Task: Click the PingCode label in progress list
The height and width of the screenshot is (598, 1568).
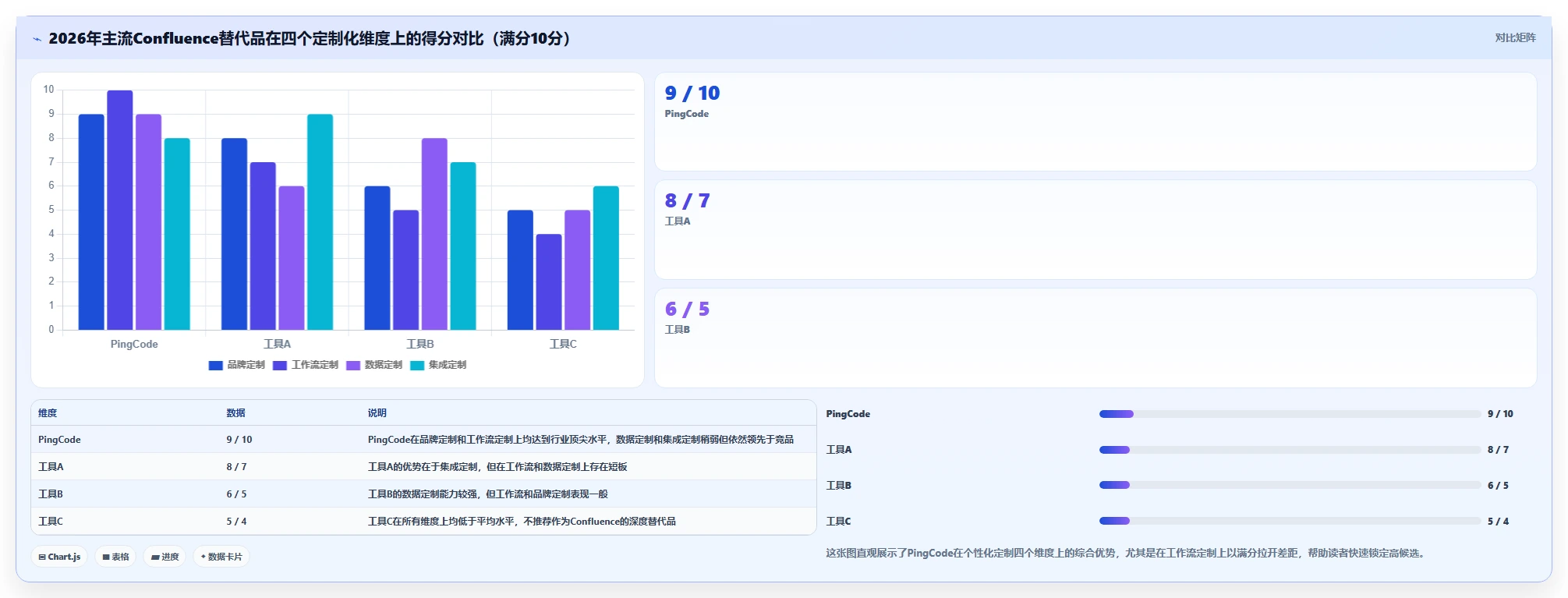Action: click(x=848, y=414)
